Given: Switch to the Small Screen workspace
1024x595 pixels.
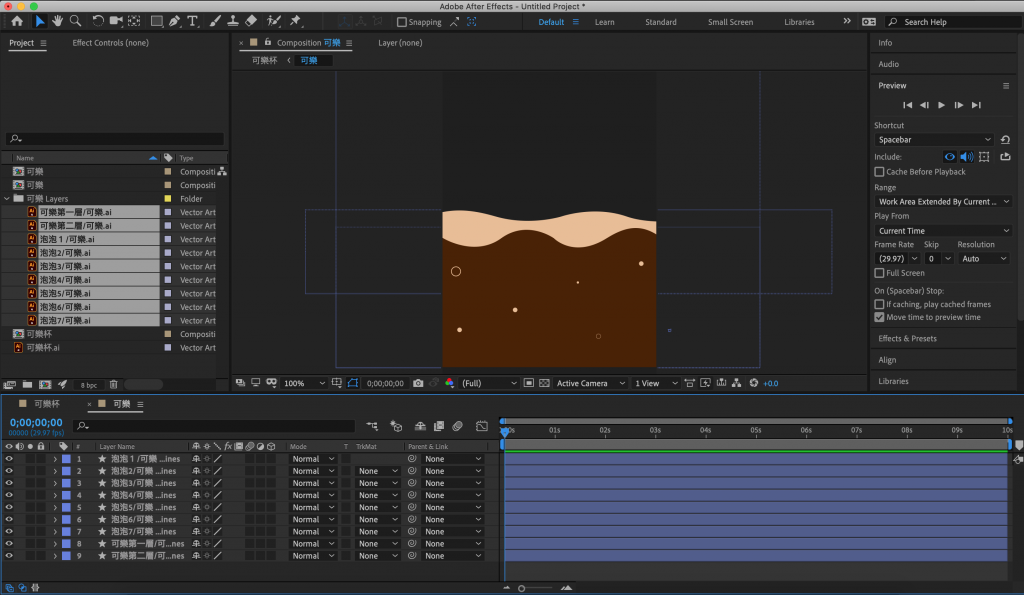Looking at the screenshot, I should 730,22.
